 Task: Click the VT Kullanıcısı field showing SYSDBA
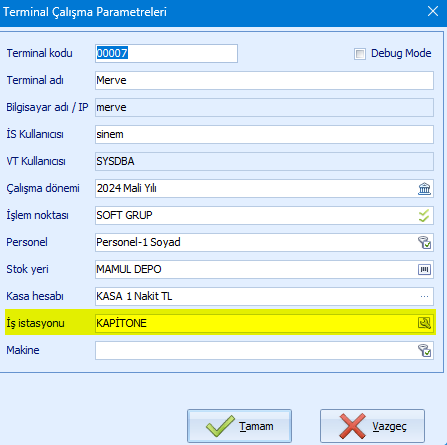[264, 161]
